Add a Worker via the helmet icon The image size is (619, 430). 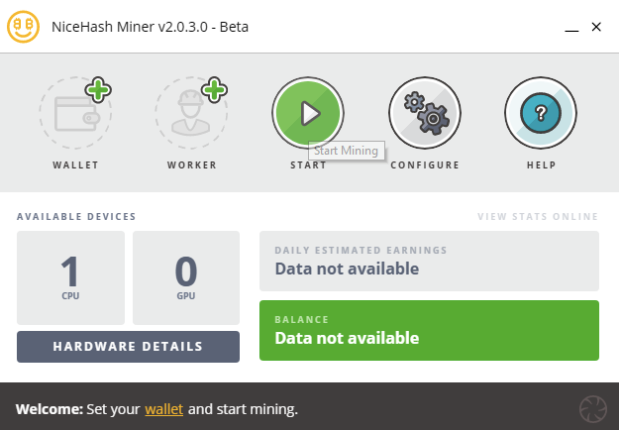tap(191, 113)
